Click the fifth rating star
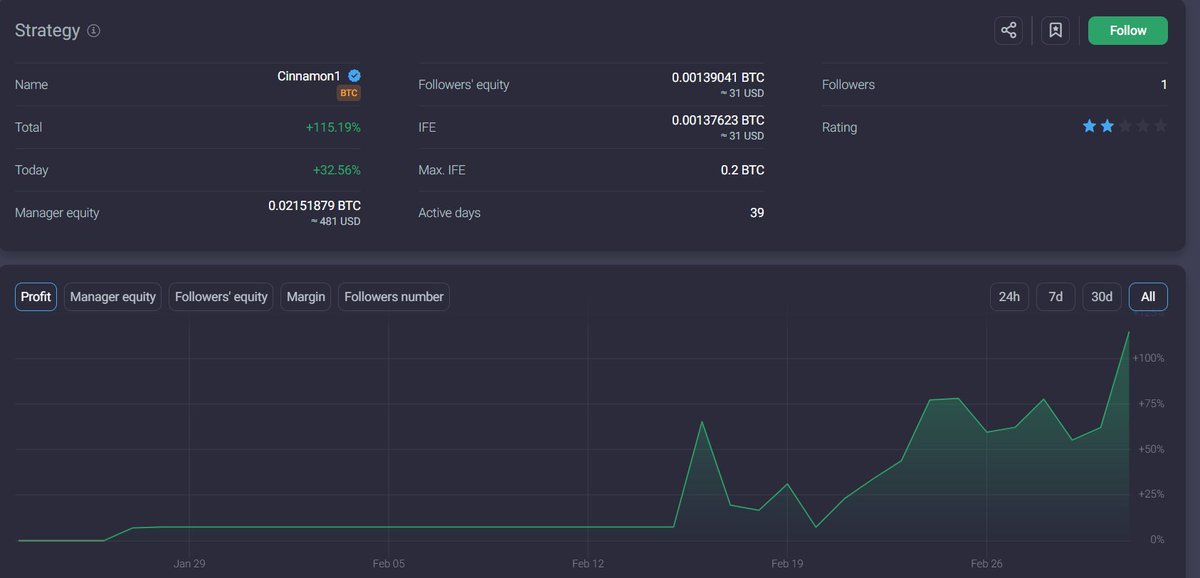Screen dimensions: 1200x578 point(1160,127)
